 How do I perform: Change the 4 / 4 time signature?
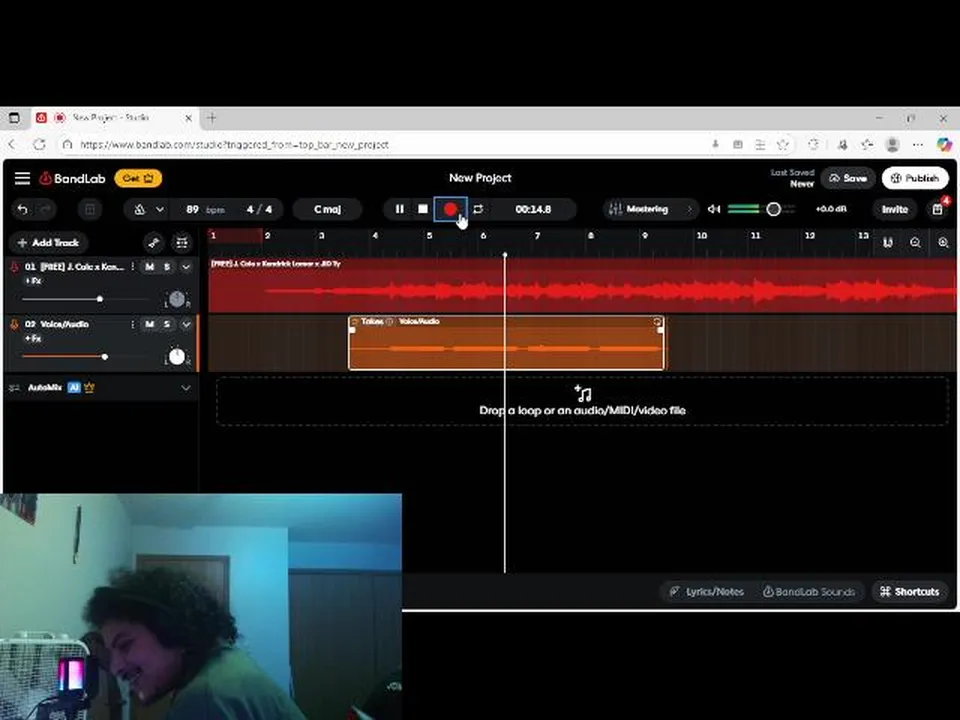point(259,209)
